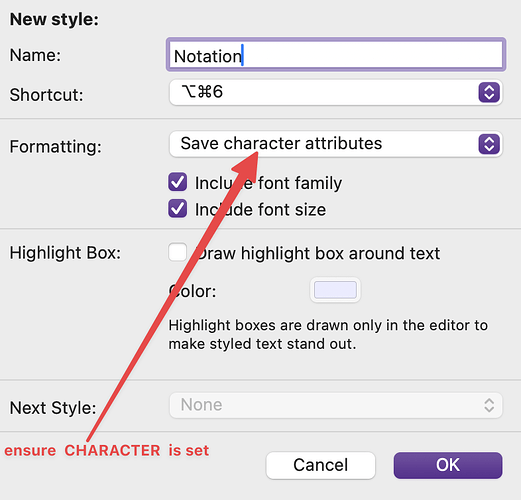This screenshot has height=500, width=521.
Task: Click the Formatting: label
Action: click(56, 147)
